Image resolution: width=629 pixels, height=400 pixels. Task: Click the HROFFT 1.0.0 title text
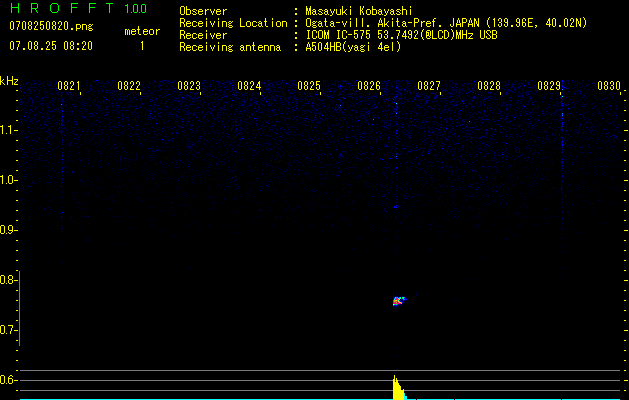tap(78, 8)
